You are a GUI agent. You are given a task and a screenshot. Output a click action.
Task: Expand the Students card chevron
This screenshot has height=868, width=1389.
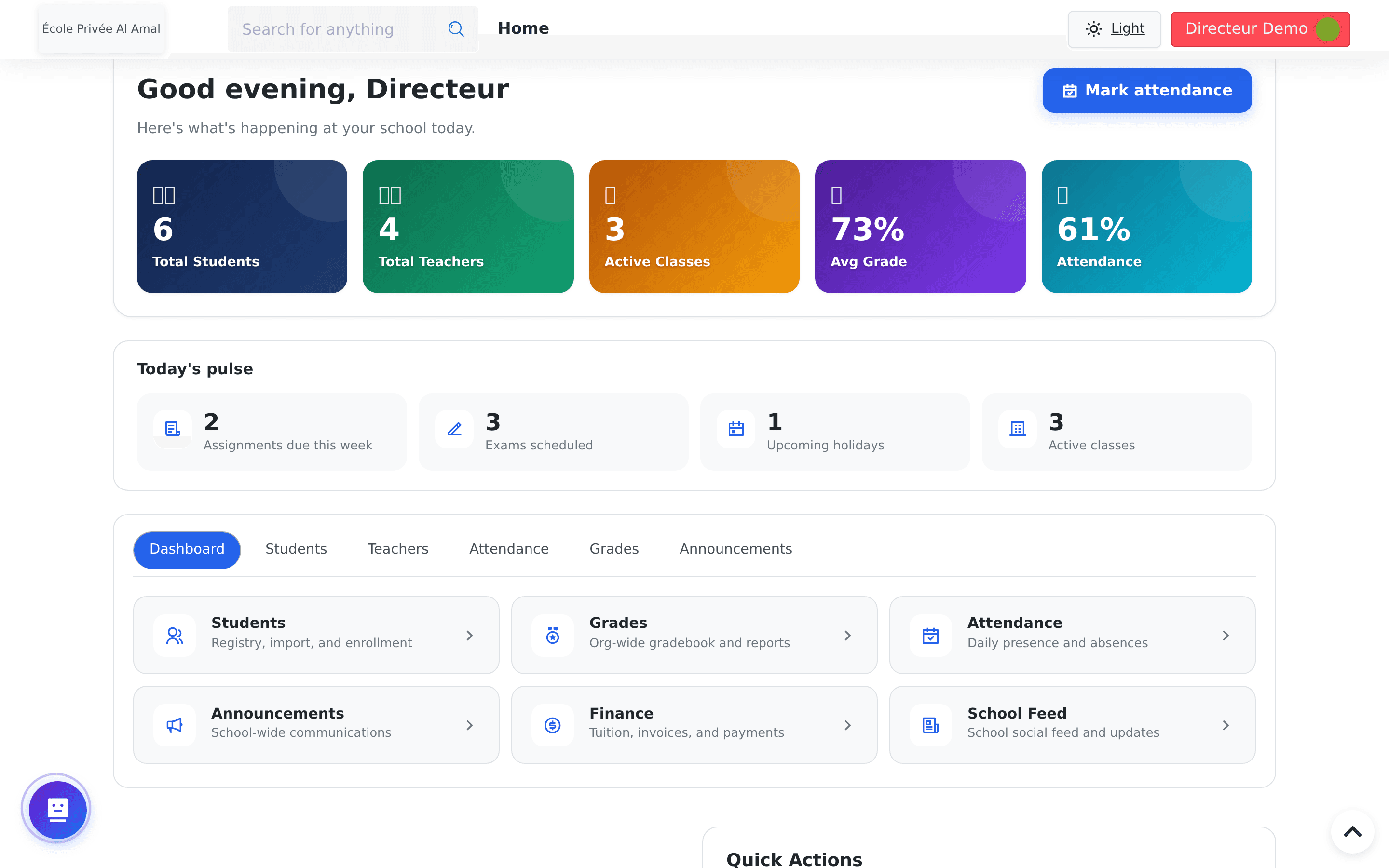click(x=469, y=636)
